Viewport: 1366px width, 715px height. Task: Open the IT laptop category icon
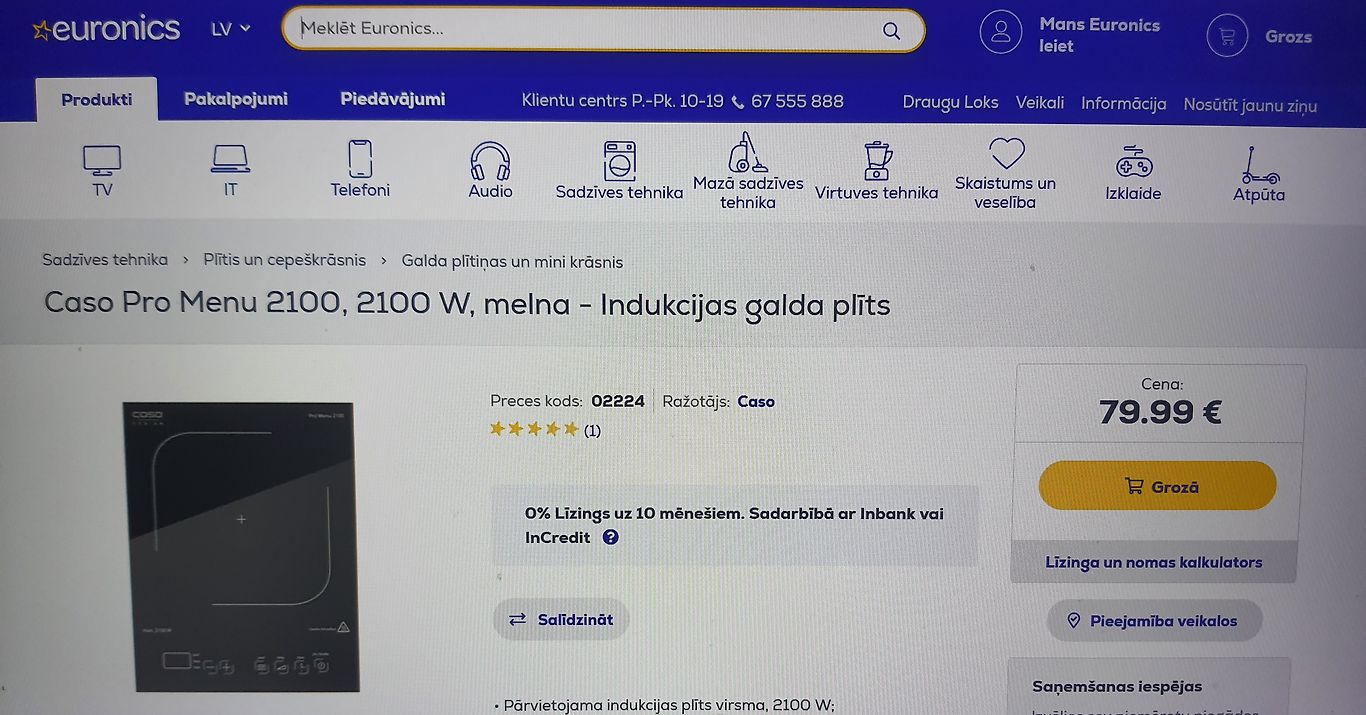[x=230, y=159]
